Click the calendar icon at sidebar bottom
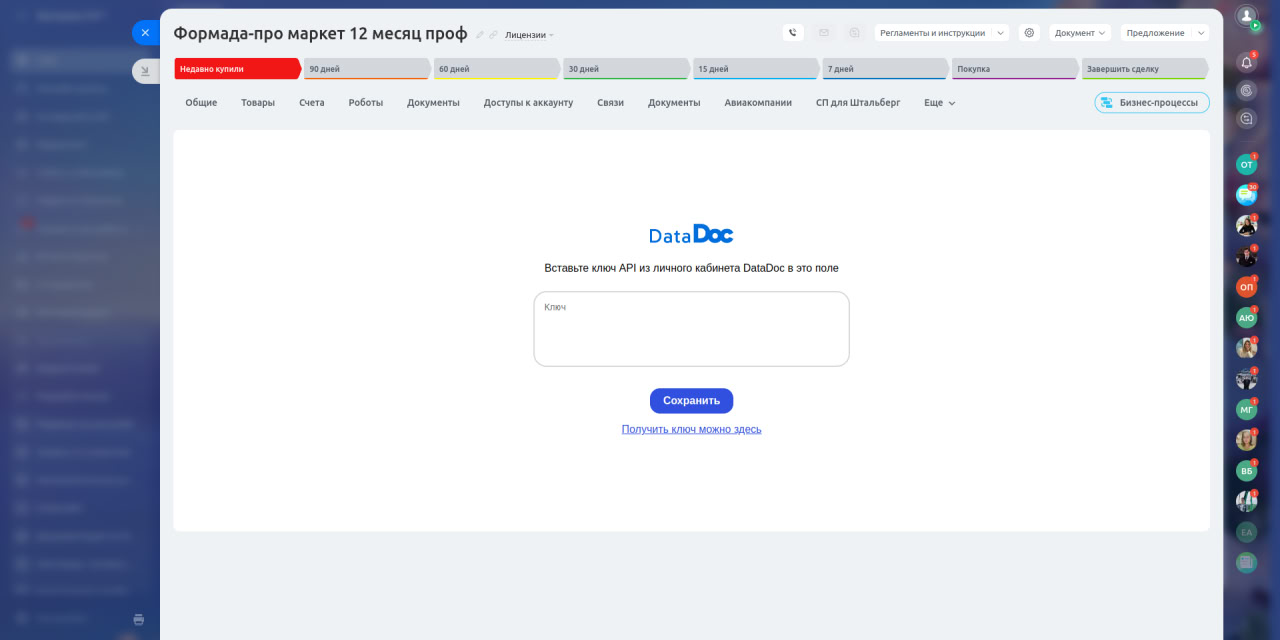Image resolution: width=1280 pixels, height=640 pixels. click(1246, 562)
